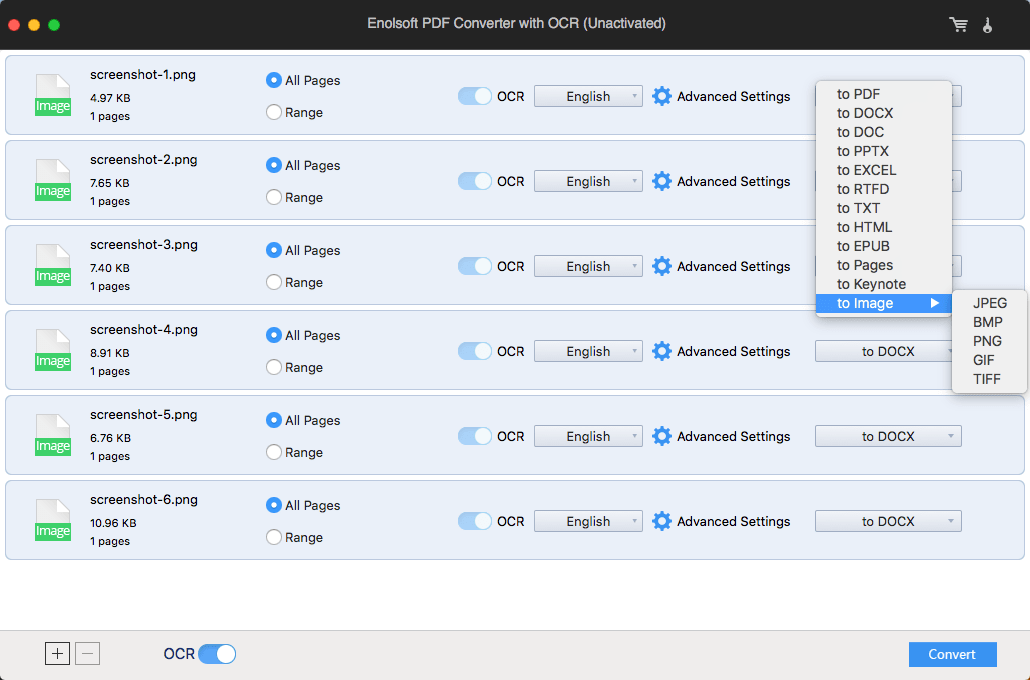Open Advanced Settings gear for screenshot-2.png

click(661, 181)
